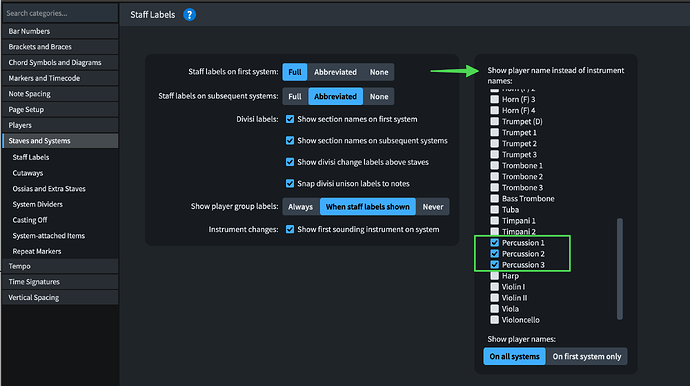Toggle Snap divisi unison labels to notes
This screenshot has height=386, width=690.
tap(290, 184)
